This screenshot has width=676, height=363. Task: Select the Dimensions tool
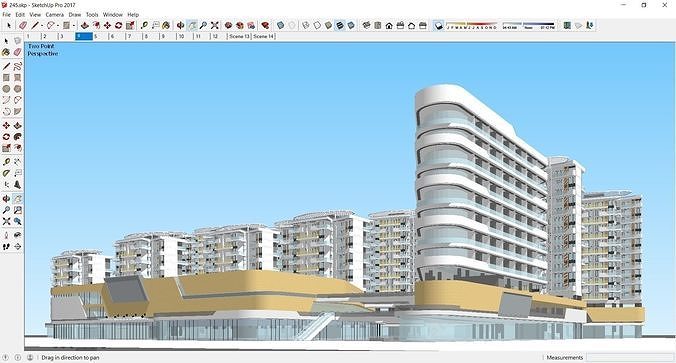pos(17,162)
